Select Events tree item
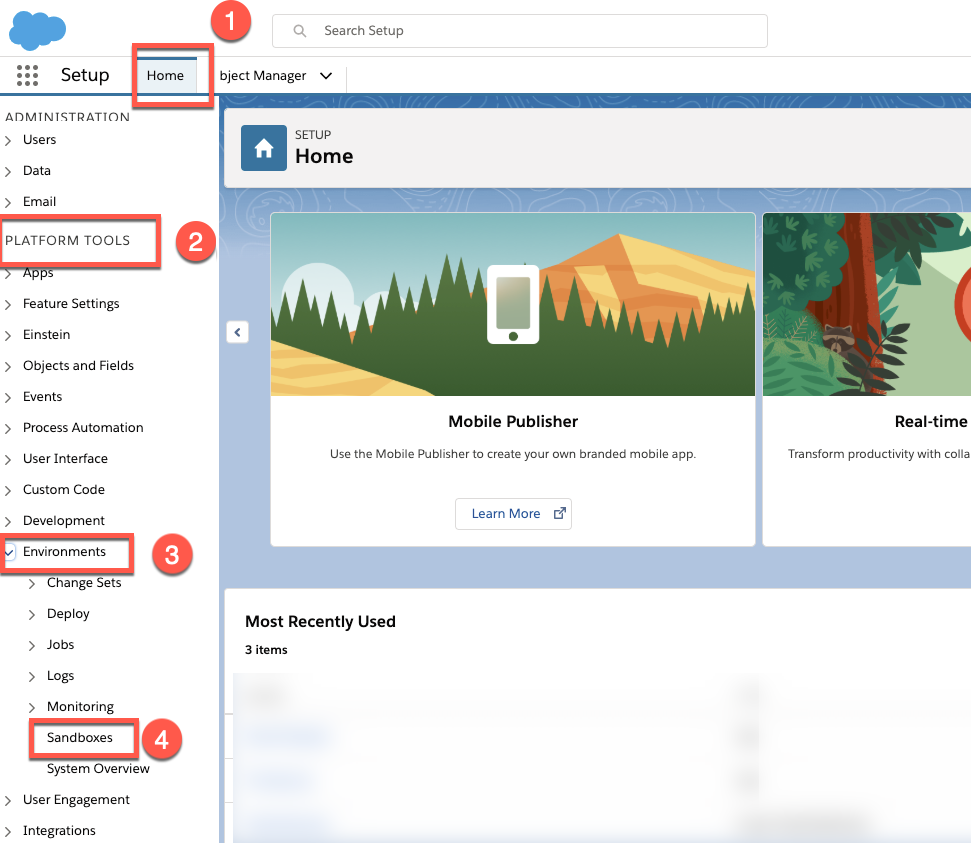971x843 pixels. click(43, 396)
